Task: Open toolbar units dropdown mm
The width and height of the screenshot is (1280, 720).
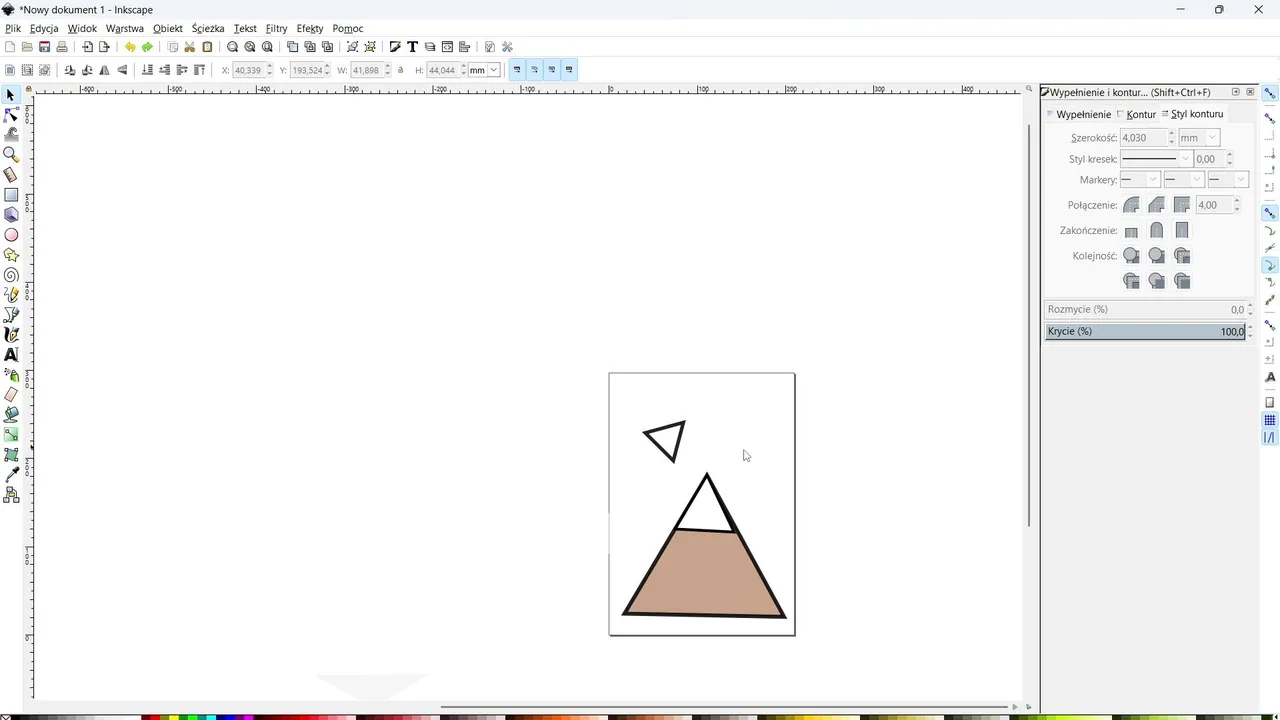Action: [x=484, y=70]
